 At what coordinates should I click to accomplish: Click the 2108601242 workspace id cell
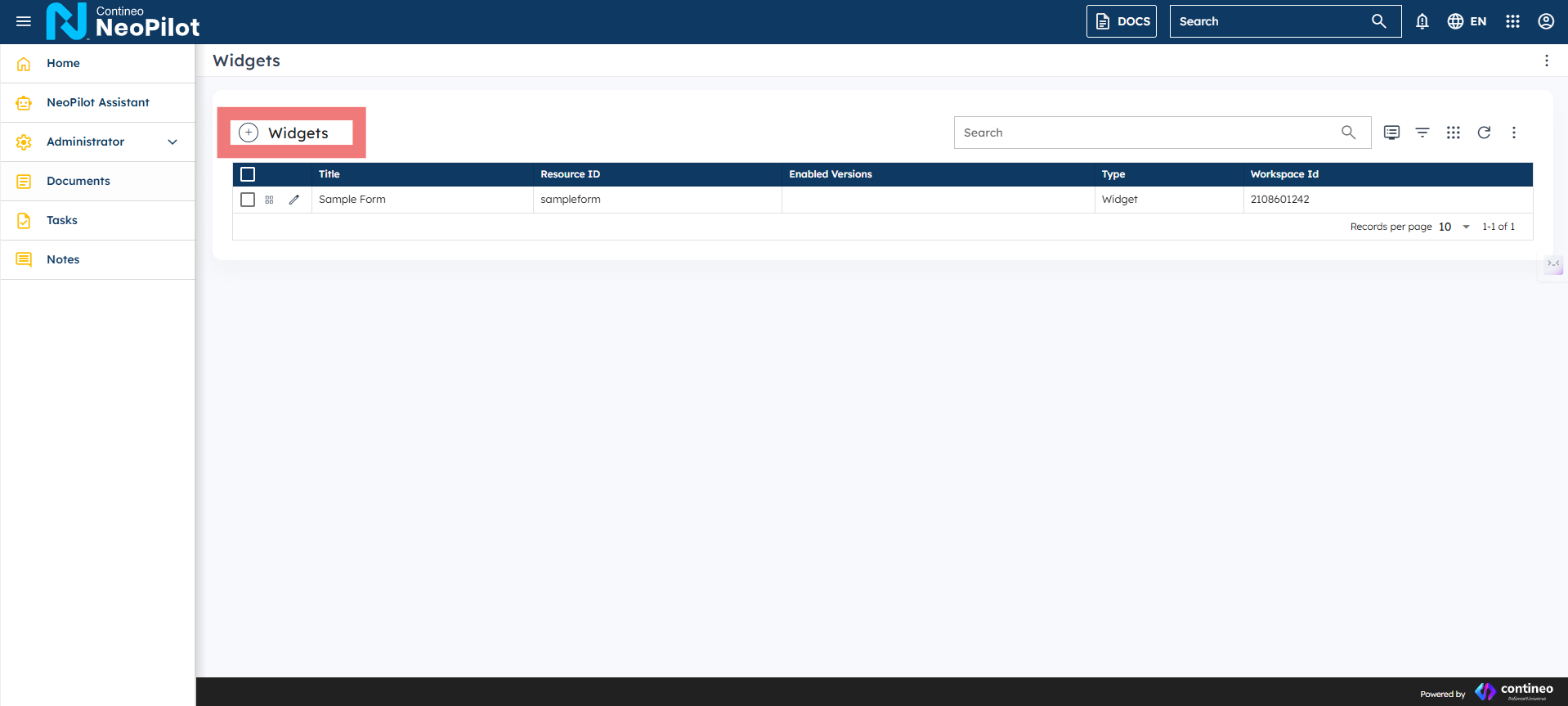[x=1388, y=200]
